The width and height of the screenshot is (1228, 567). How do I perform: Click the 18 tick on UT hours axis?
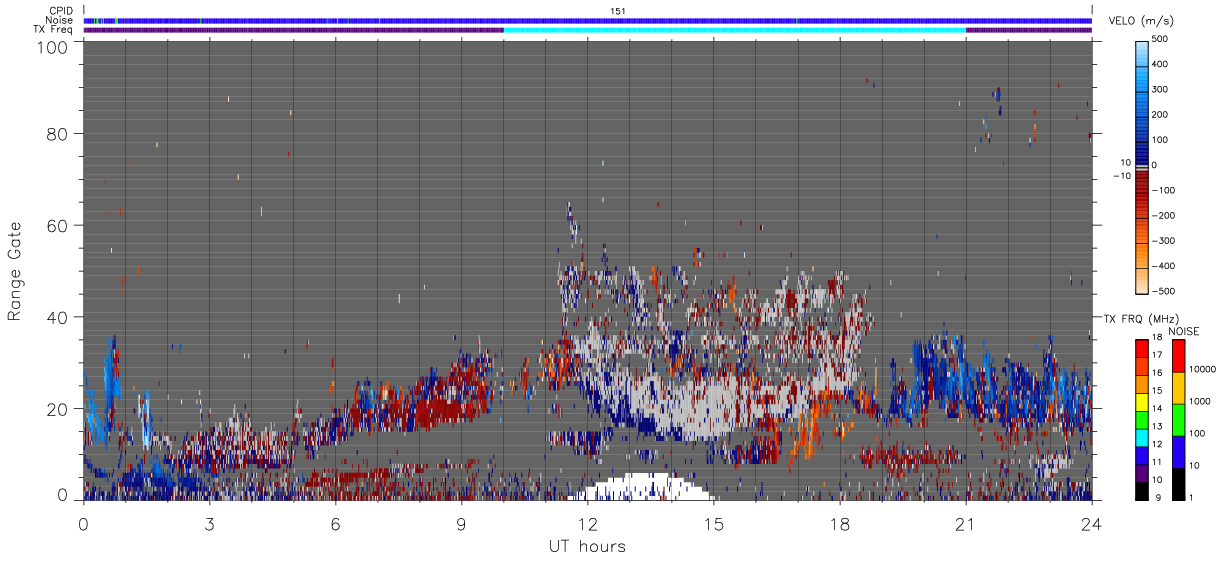[840, 523]
